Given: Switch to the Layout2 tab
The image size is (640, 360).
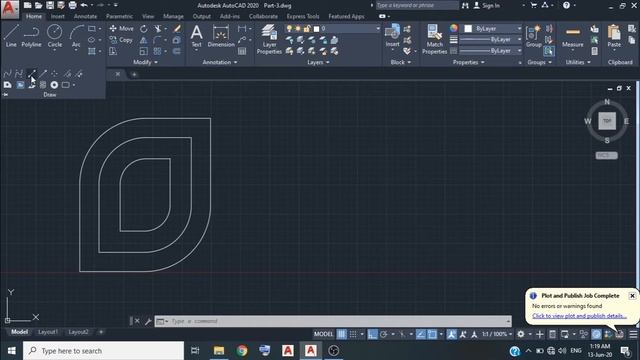Looking at the screenshot, I should tap(78, 332).
